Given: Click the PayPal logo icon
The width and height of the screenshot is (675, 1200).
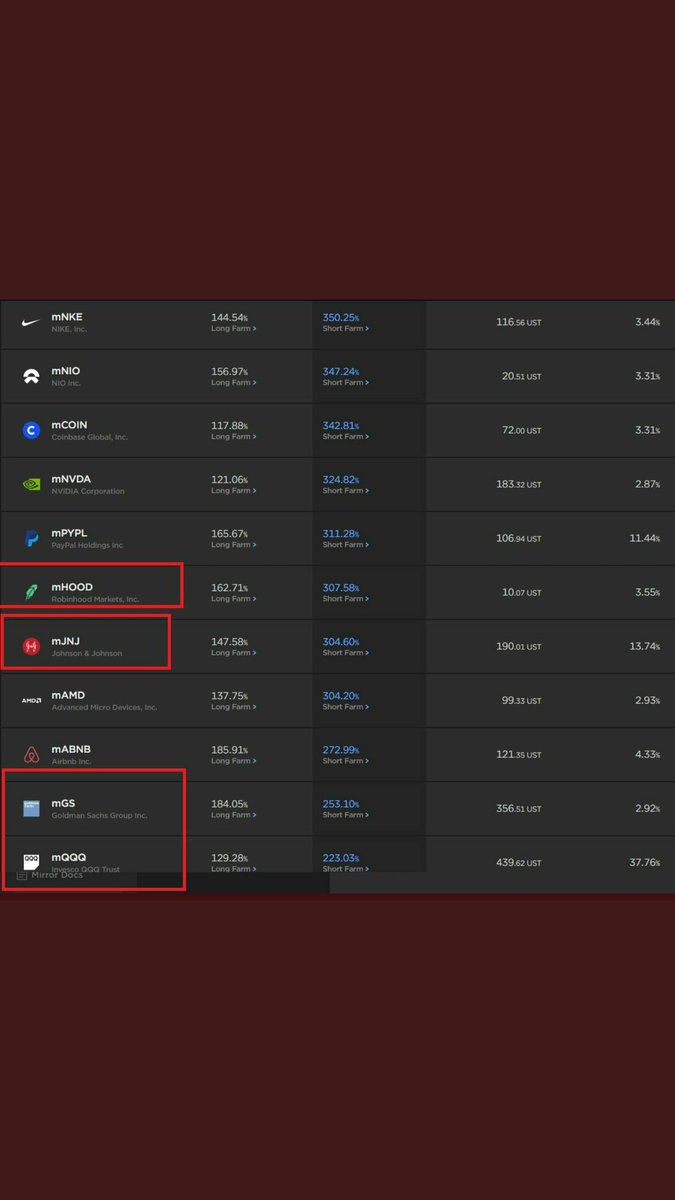Looking at the screenshot, I should 31,539.
